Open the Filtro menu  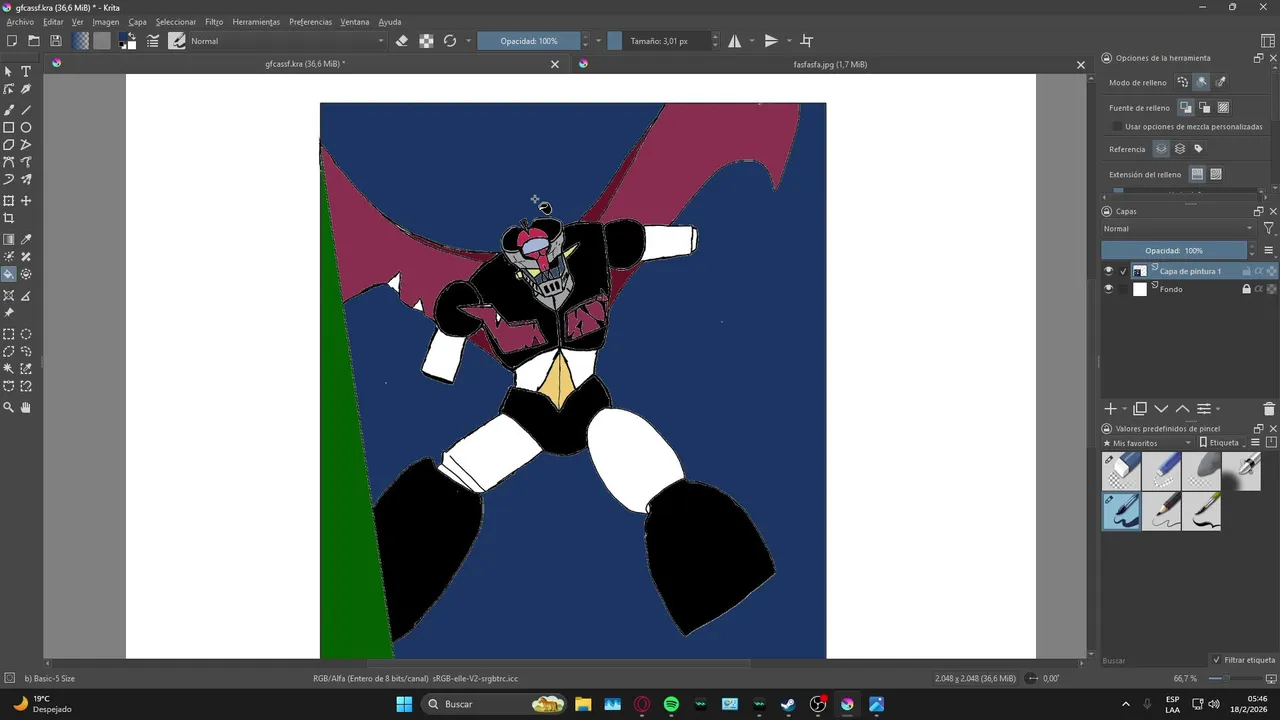click(x=214, y=22)
